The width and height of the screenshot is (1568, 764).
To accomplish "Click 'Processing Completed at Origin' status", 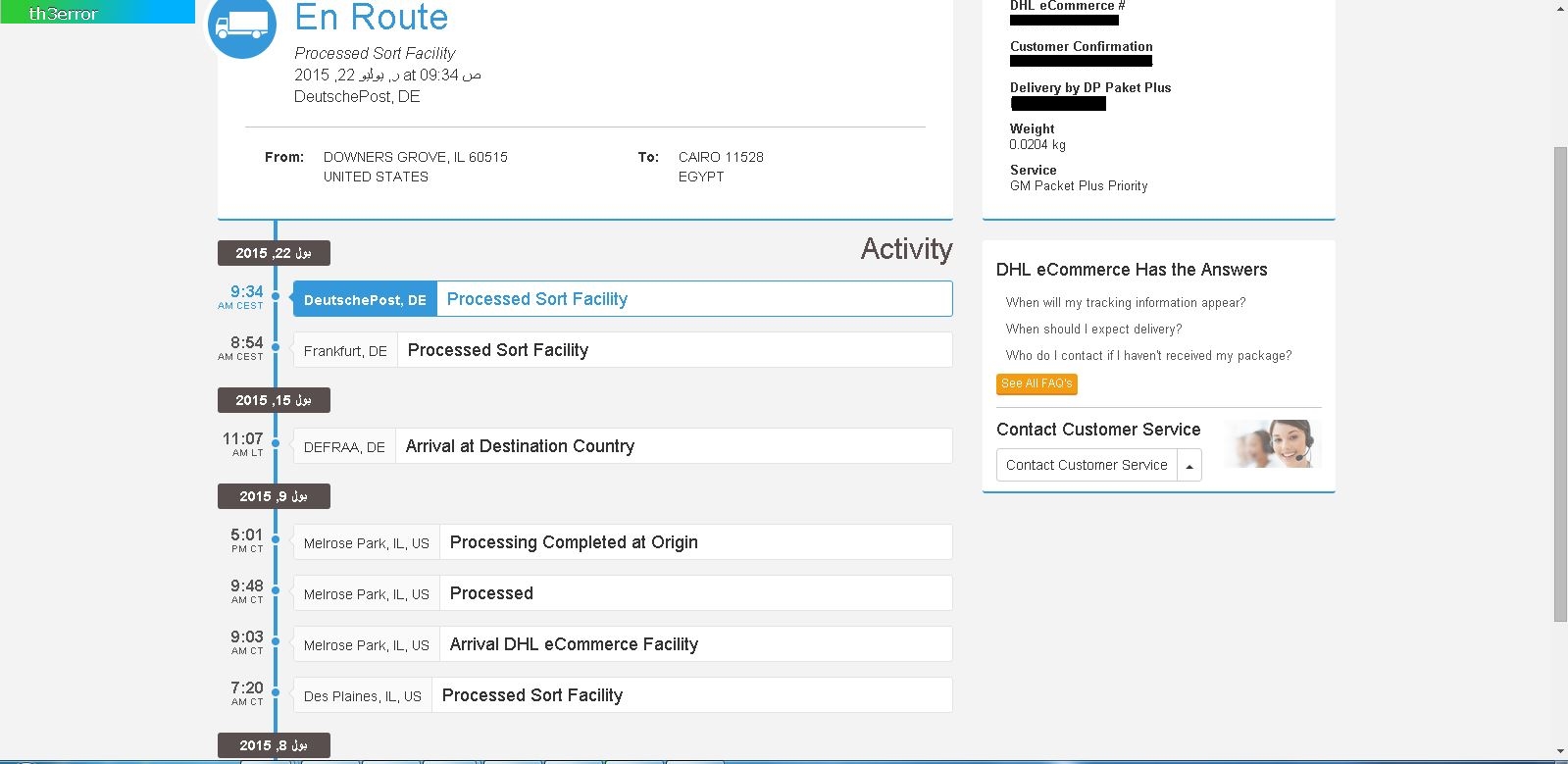I will pyautogui.click(x=574, y=542).
